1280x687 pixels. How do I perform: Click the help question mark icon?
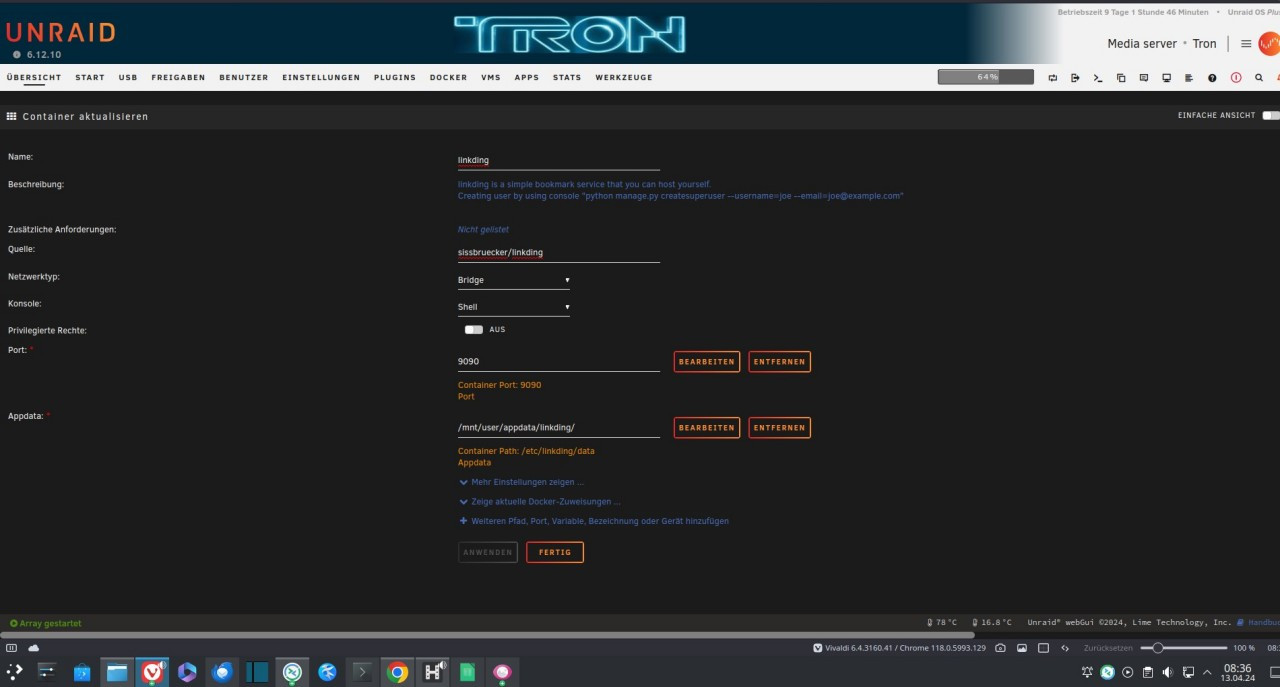(1212, 77)
